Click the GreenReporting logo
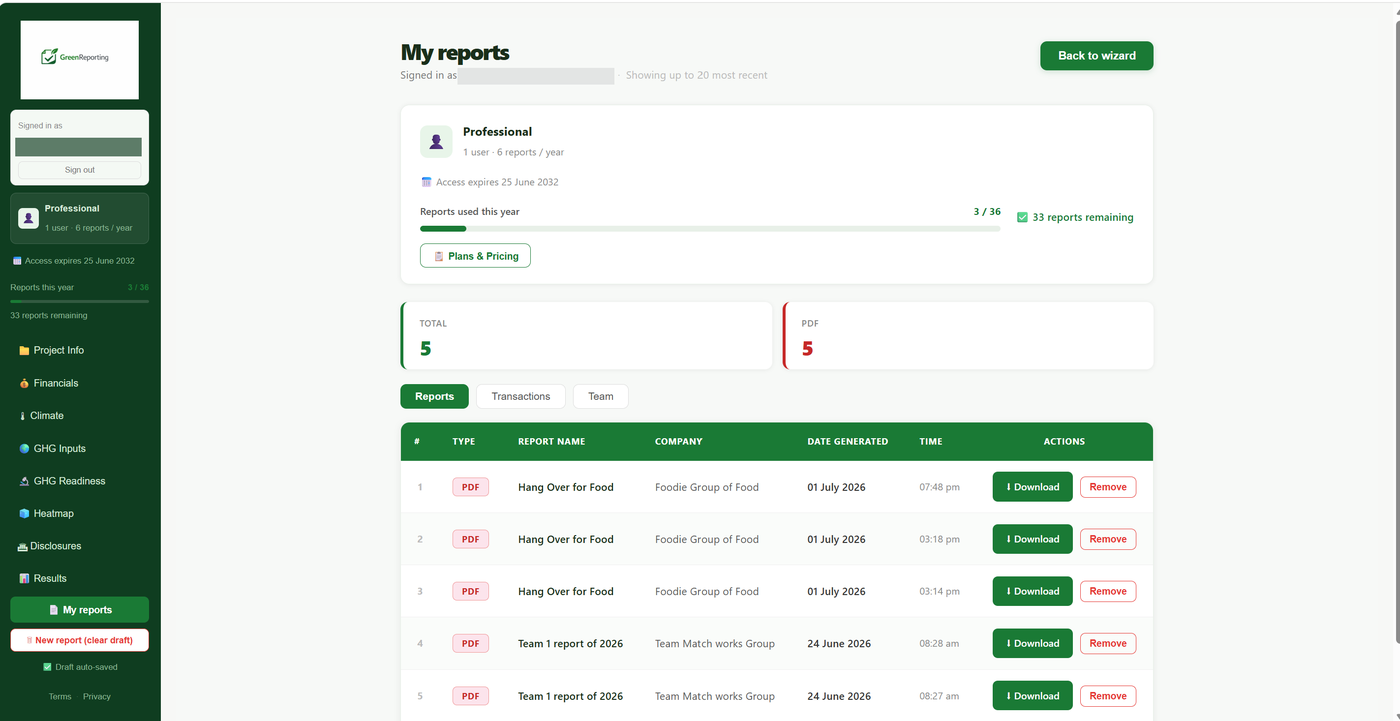This screenshot has width=1400, height=721. point(79,59)
